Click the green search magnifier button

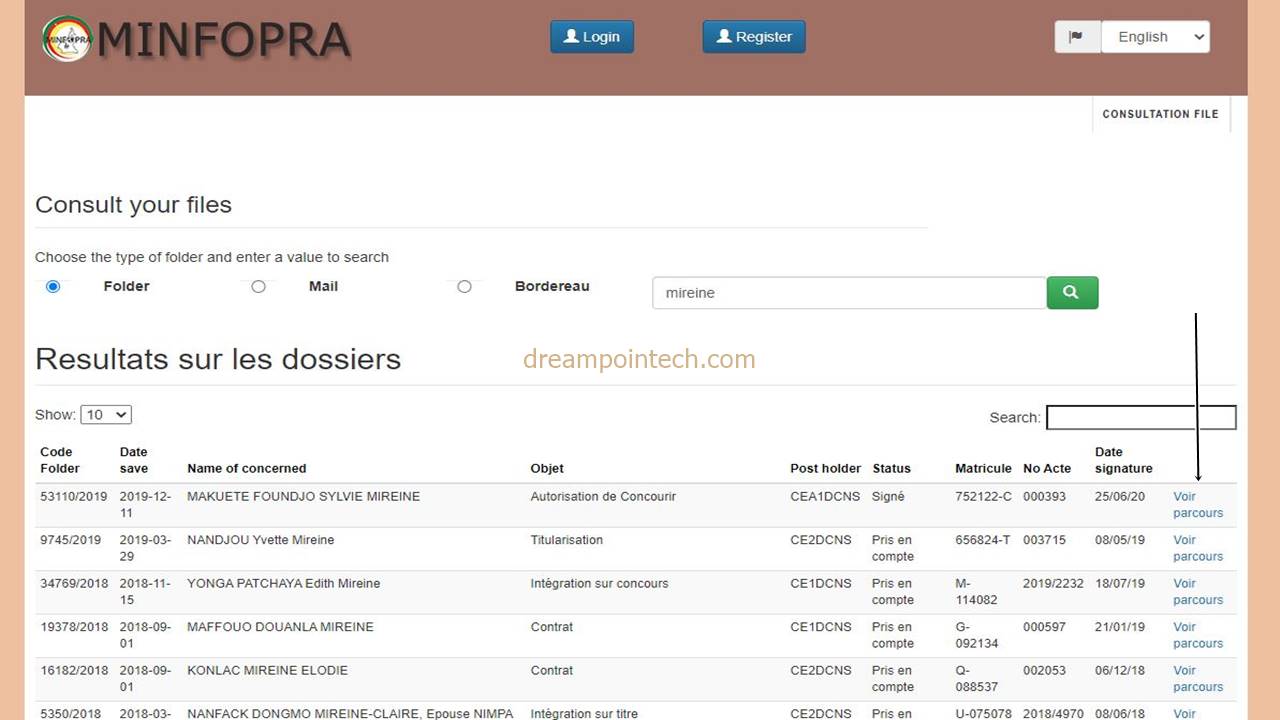(x=1072, y=293)
